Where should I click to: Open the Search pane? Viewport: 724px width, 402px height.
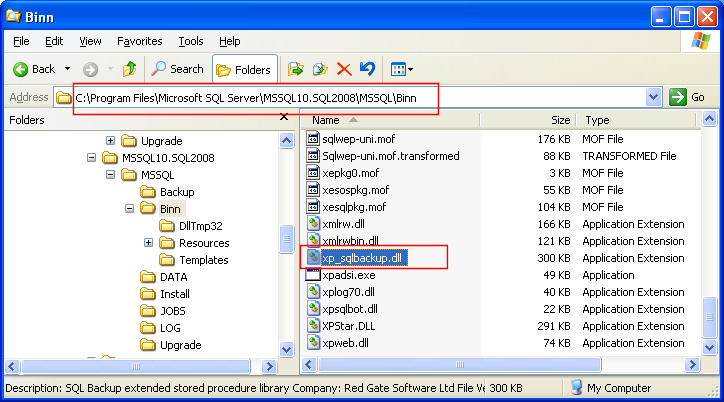pos(177,69)
